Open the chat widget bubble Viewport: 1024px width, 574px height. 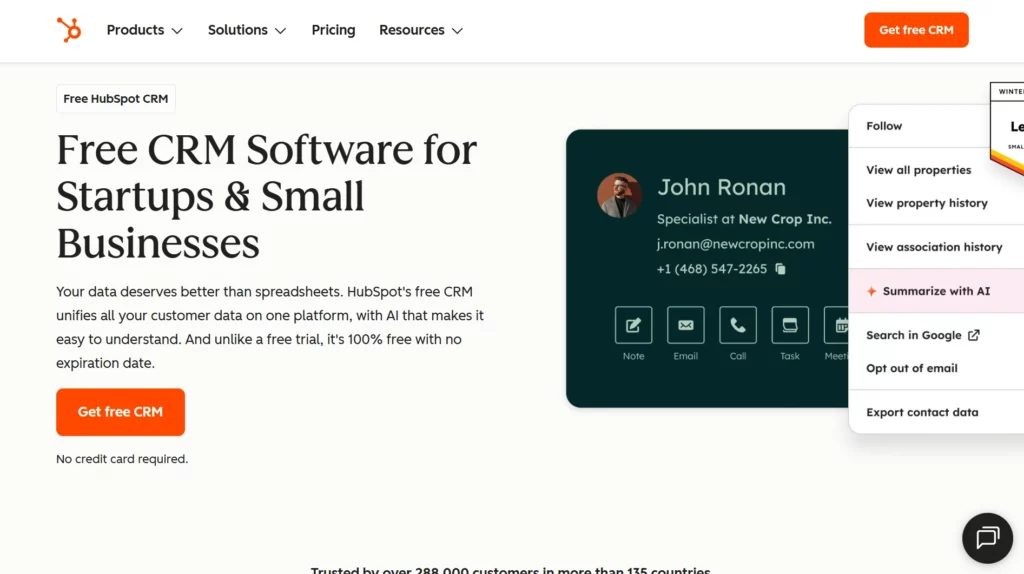[987, 538]
